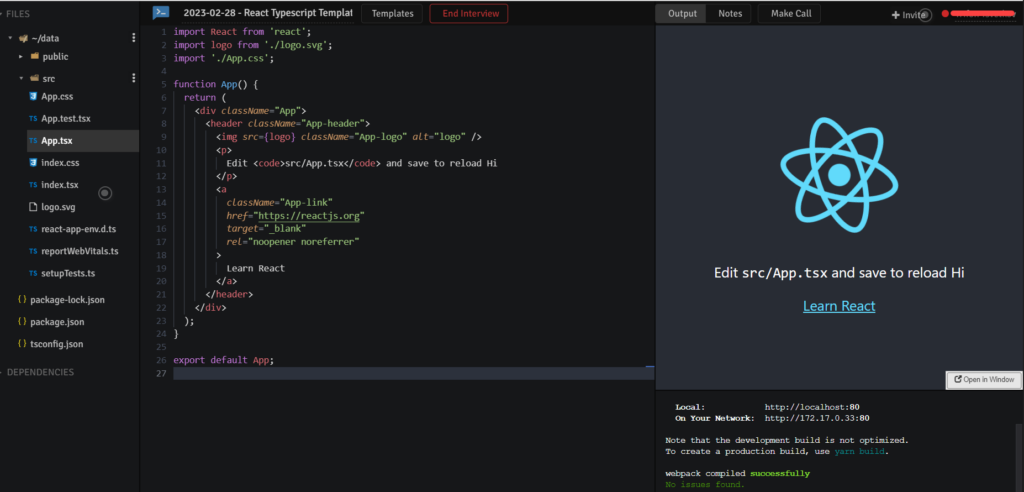
Task: Click Open in Window button
Action: click(x=984, y=380)
